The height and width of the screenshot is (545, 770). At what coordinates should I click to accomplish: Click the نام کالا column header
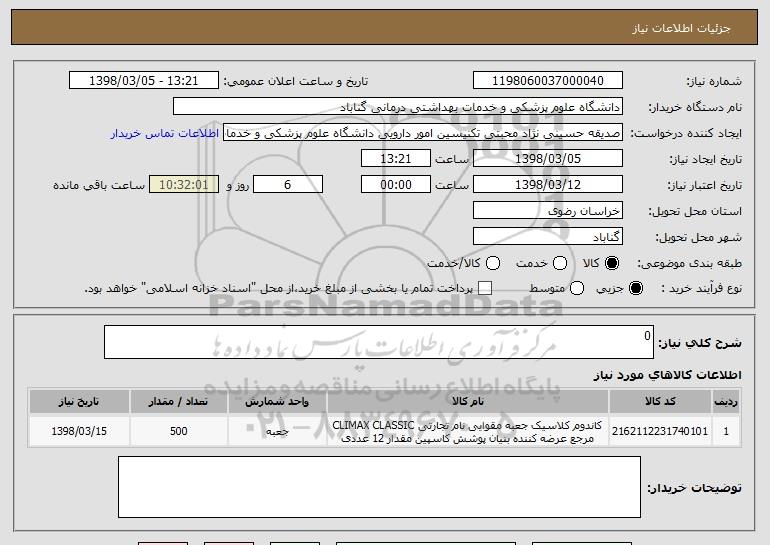click(468, 402)
